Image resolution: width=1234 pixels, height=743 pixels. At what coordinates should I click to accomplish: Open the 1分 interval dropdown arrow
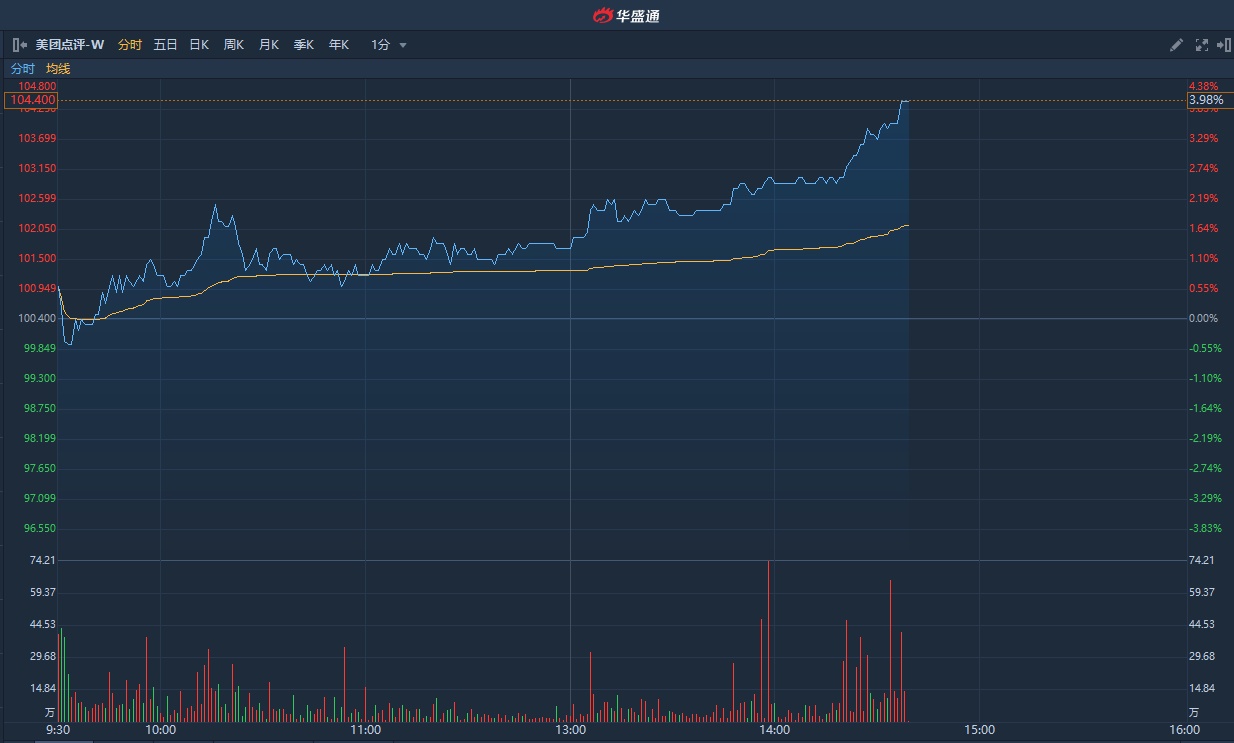pos(403,45)
